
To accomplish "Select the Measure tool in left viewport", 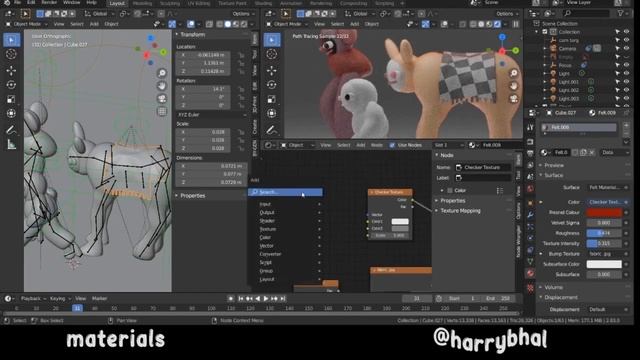I will (x=11, y=144).
